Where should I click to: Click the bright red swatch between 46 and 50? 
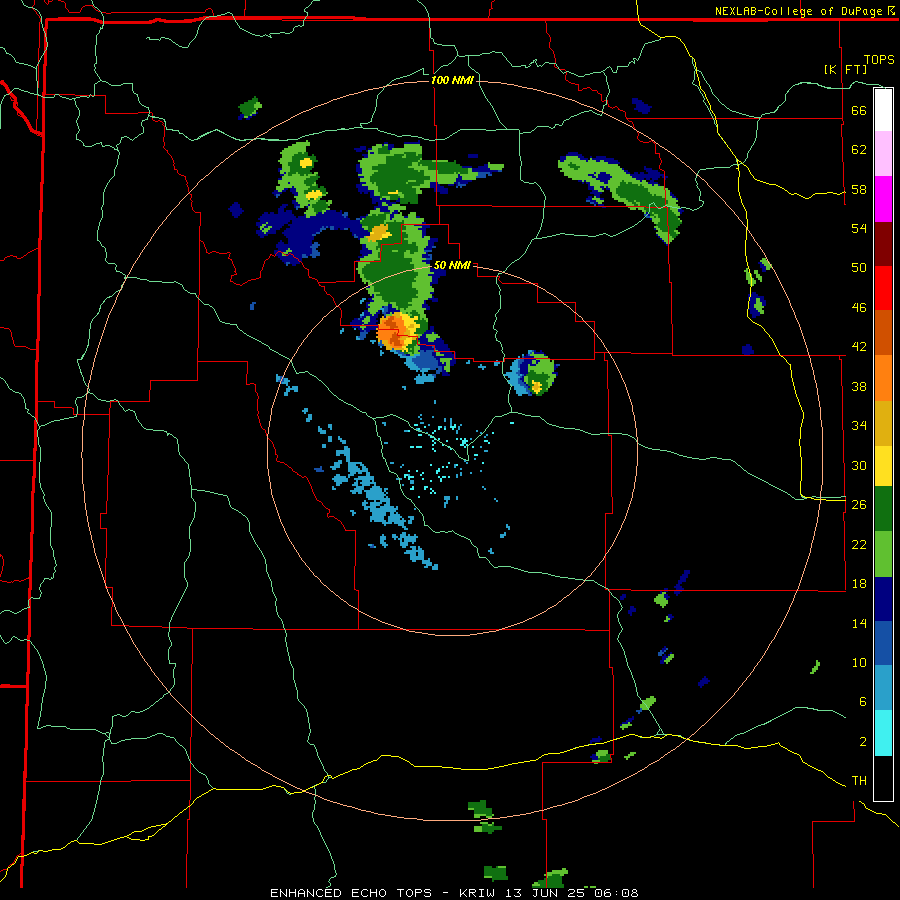(x=883, y=288)
